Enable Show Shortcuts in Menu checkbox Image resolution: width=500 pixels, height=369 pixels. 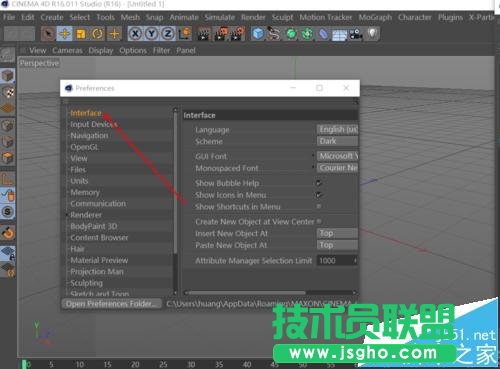(319, 206)
